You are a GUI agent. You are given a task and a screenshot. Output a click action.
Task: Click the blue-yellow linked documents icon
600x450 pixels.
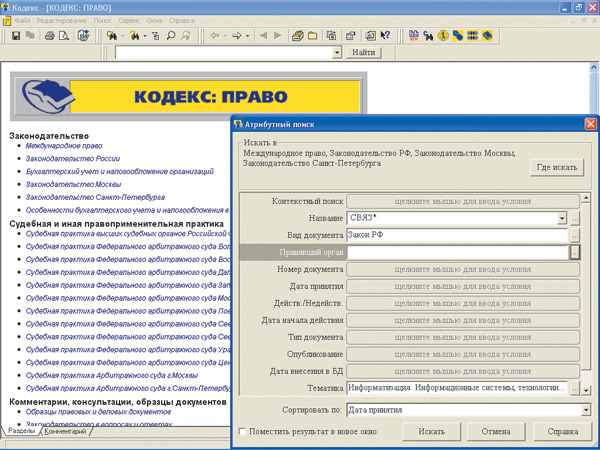coord(458,36)
